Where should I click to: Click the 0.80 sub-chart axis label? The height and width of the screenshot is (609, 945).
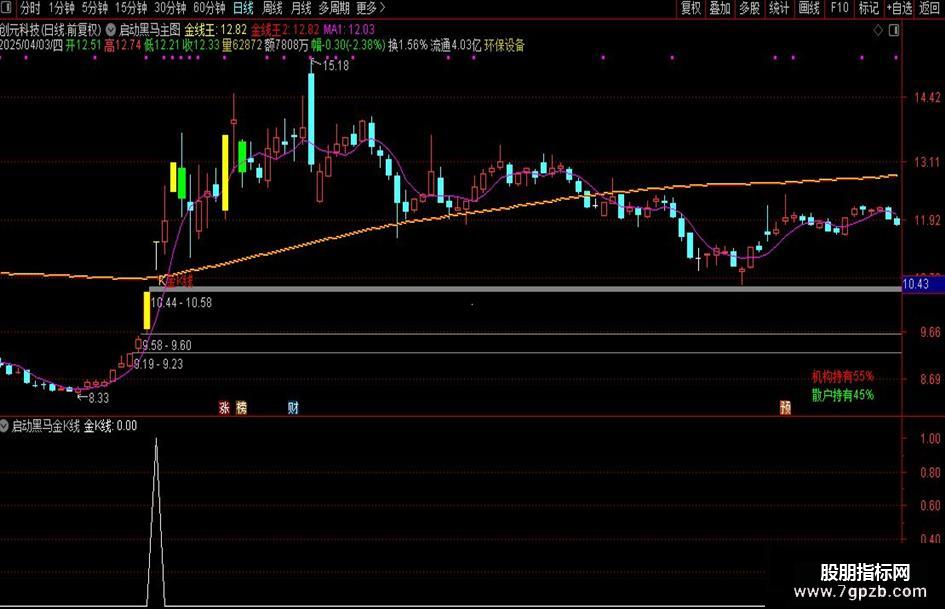(x=930, y=472)
